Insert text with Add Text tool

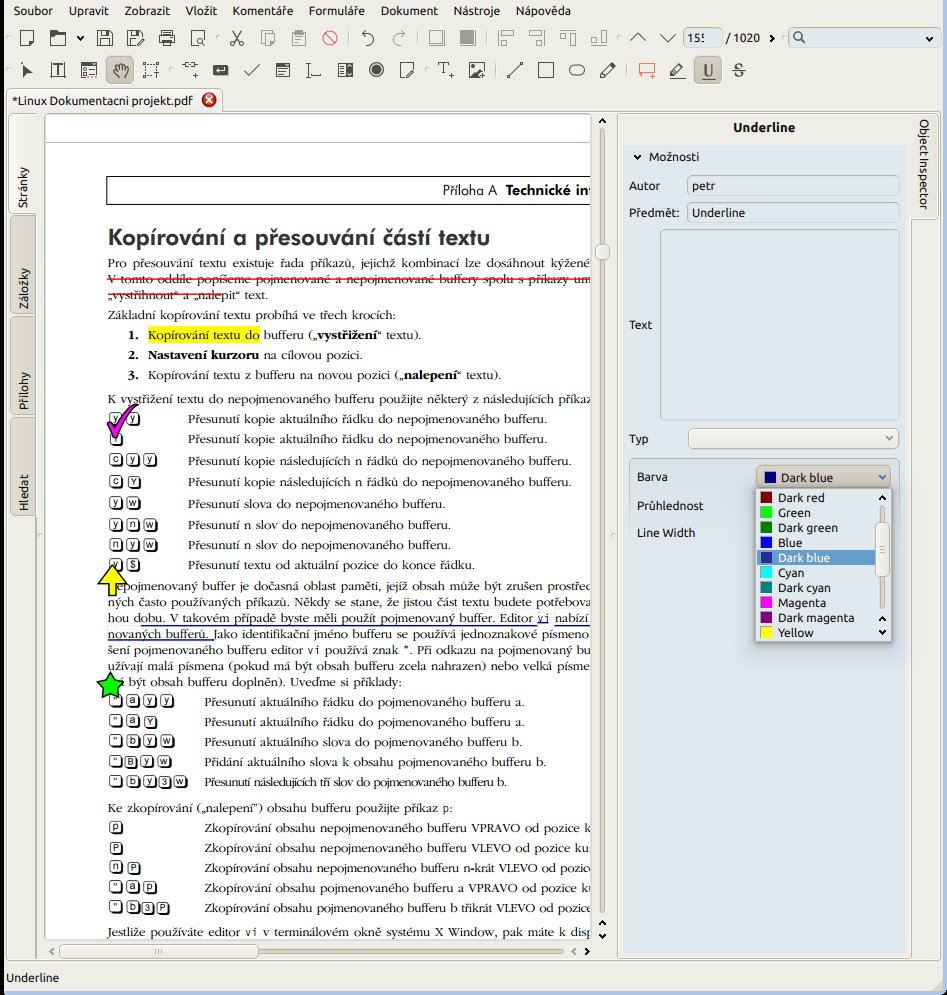446,70
